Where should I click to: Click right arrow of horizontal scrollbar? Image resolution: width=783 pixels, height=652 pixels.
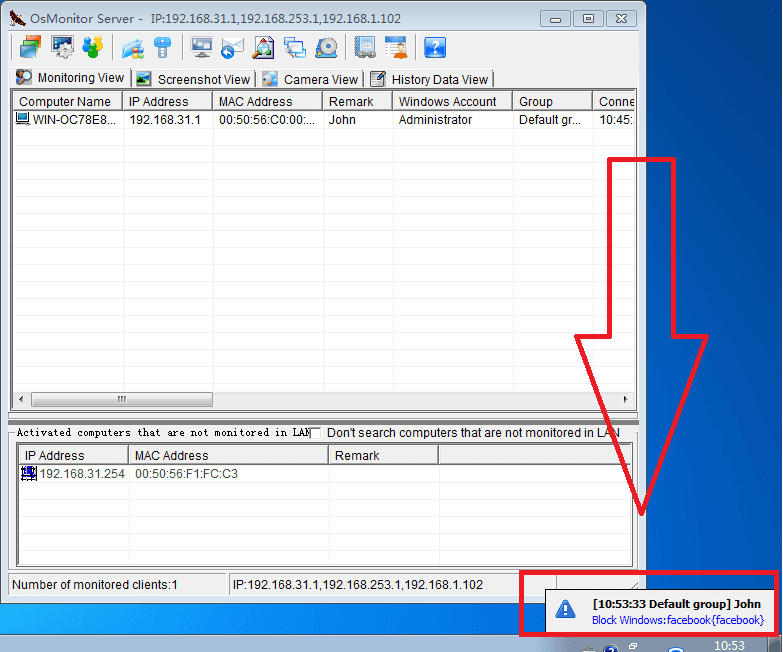(x=626, y=399)
